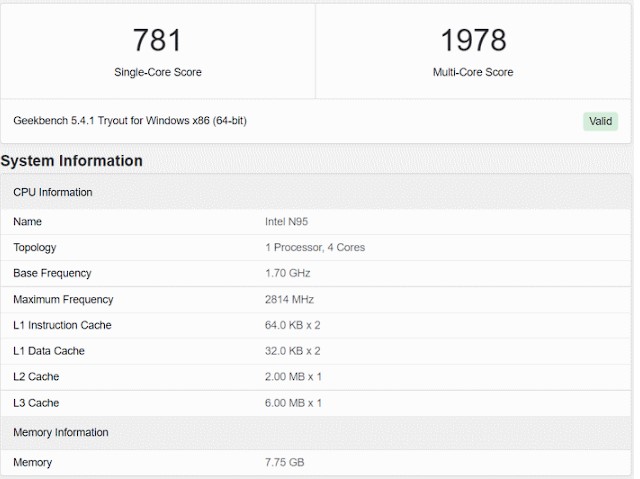Select the Single-Core Score label

pyautogui.click(x=158, y=72)
